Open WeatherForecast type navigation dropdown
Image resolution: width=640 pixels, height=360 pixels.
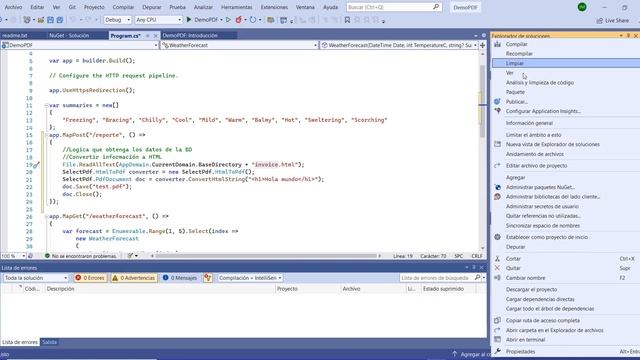pyautogui.click(x=239, y=45)
